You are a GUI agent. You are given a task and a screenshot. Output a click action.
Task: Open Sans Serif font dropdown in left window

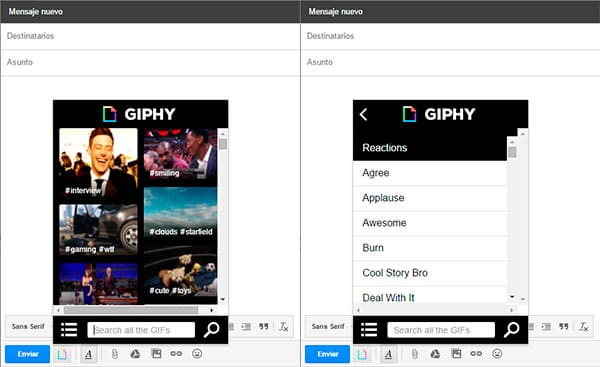(x=28, y=326)
